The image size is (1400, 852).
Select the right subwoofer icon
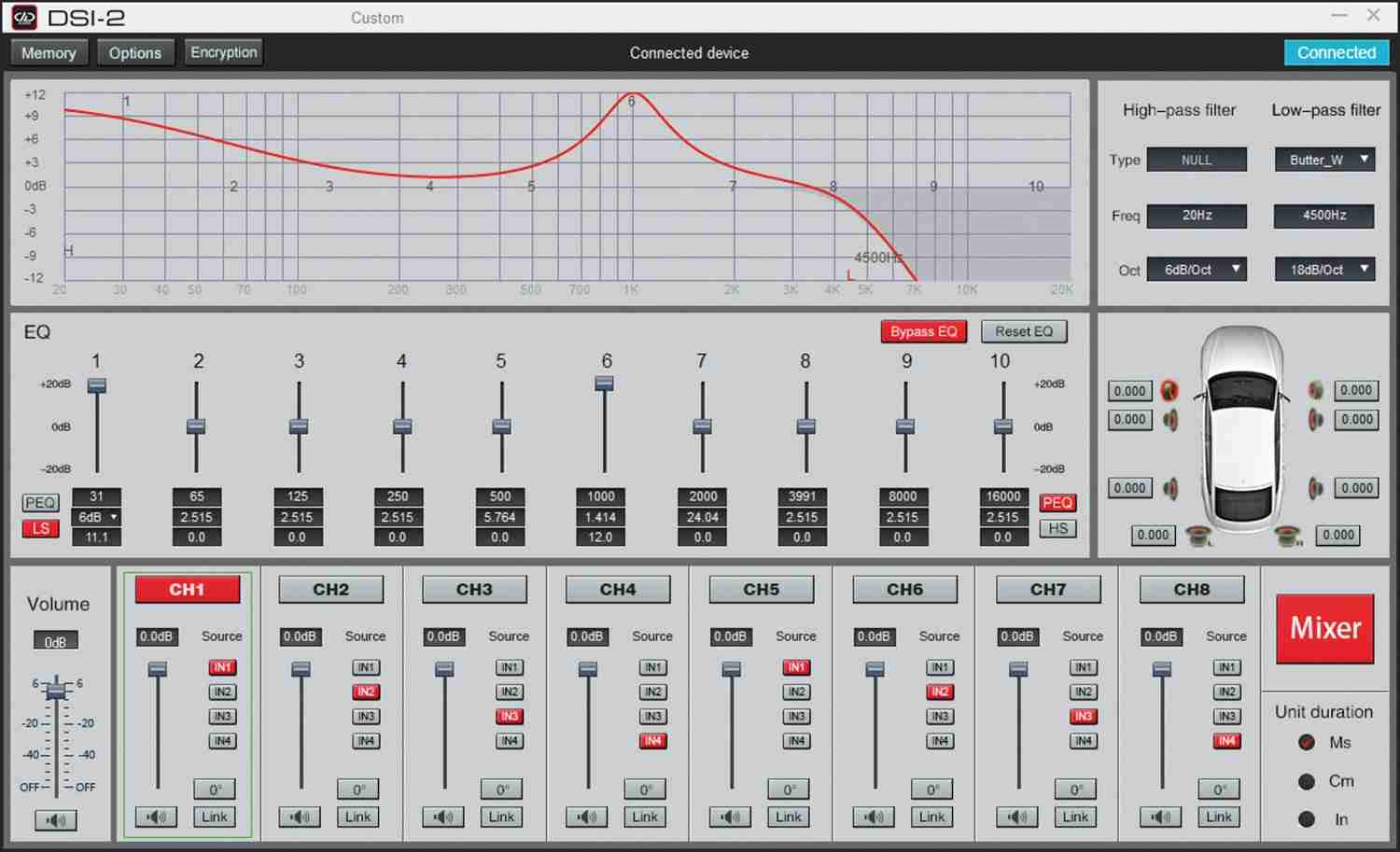coord(1289,536)
